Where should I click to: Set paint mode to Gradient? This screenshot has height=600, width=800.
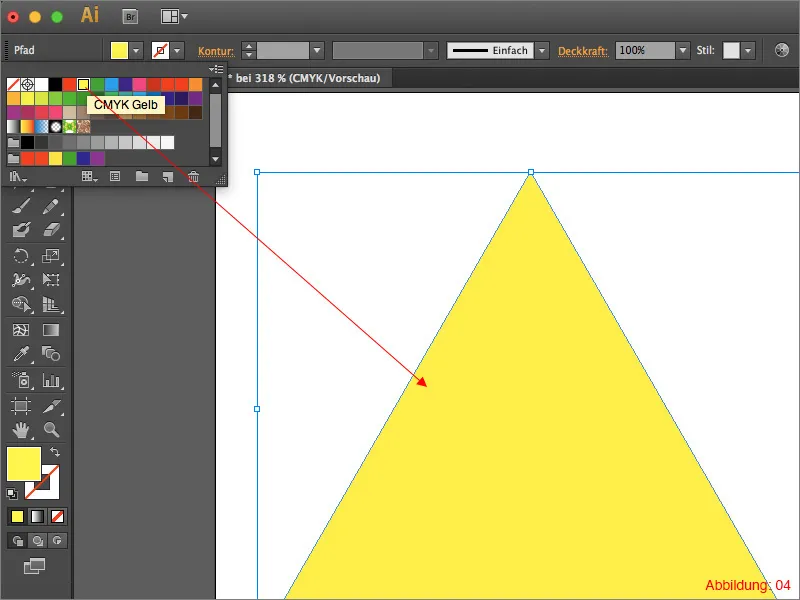click(37, 517)
